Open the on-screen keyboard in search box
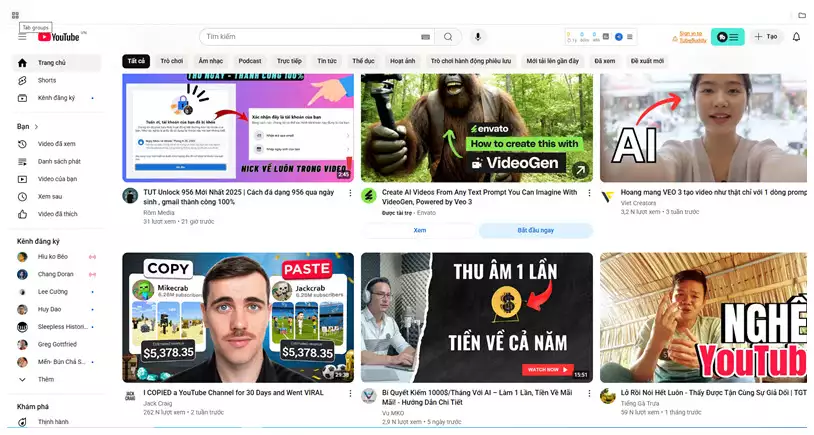Screen dimensions: 814x435 pyautogui.click(x=425, y=37)
